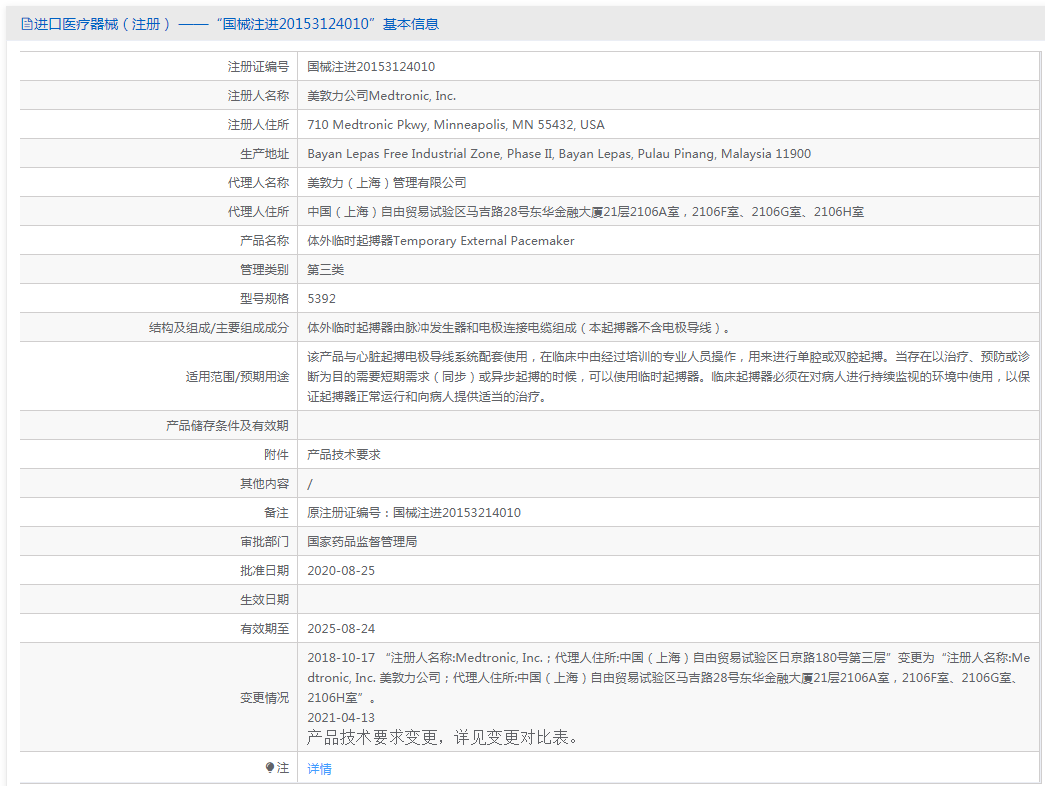Screen dimensions: 1045x786
Task: Click registrant name 美敦力公司Medtronic, Inc.
Action: click(381, 96)
